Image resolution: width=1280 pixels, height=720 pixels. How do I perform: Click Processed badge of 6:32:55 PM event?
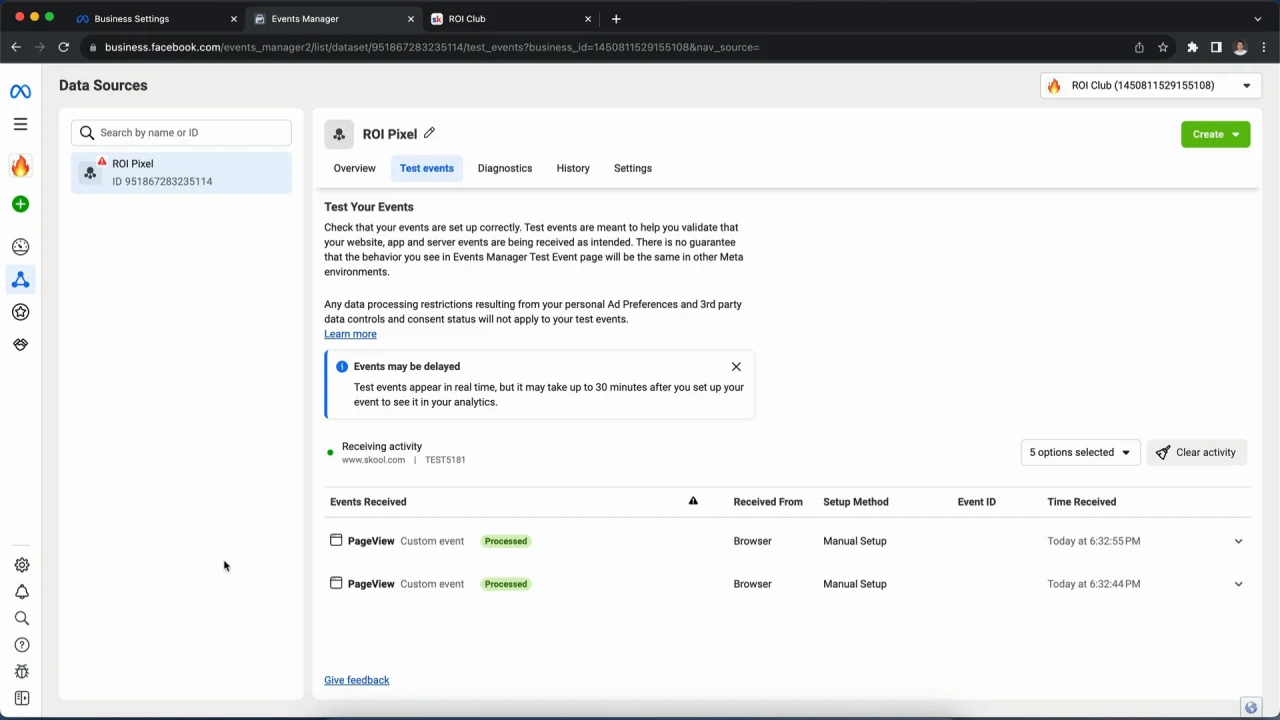505,541
